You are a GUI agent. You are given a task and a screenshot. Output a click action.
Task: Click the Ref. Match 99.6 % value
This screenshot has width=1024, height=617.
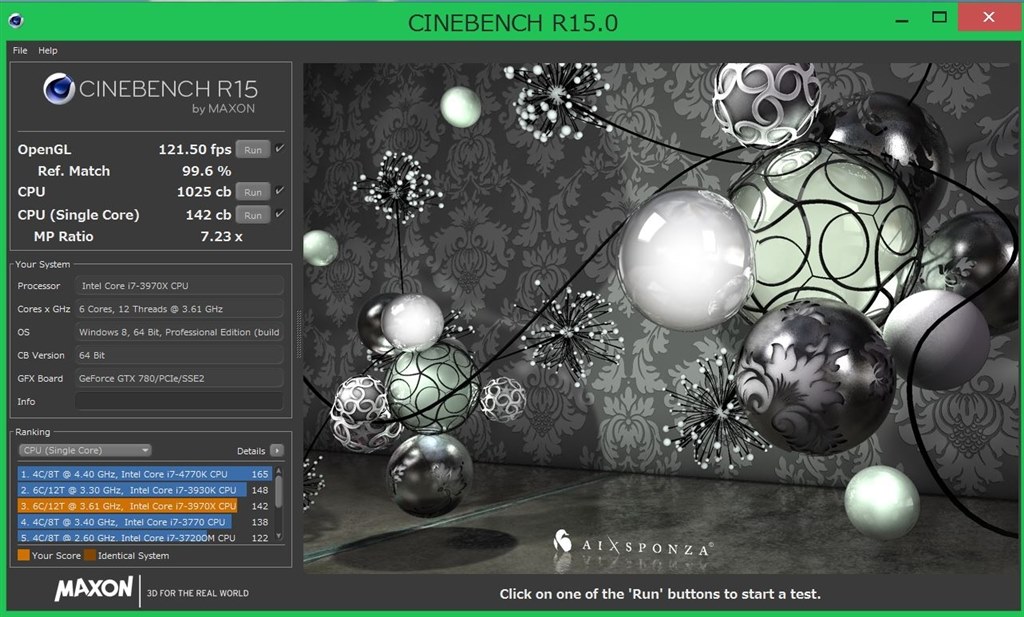[206, 171]
